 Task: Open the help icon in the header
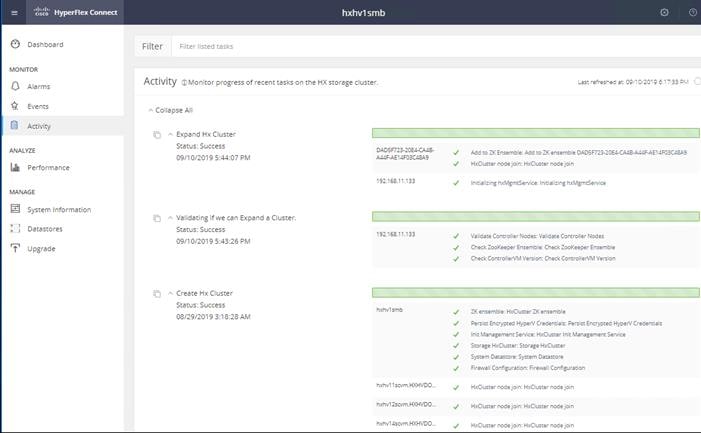[693, 13]
